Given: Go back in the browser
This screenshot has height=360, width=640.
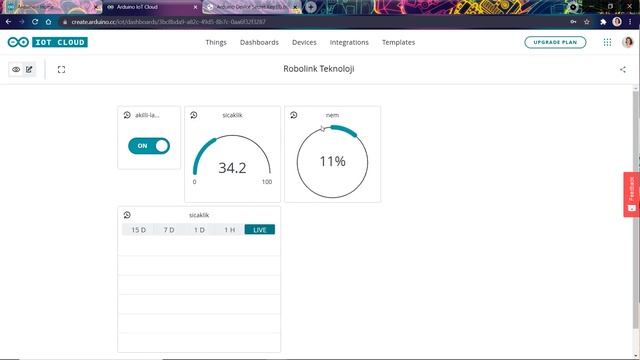Looking at the screenshot, I should [x=9, y=22].
